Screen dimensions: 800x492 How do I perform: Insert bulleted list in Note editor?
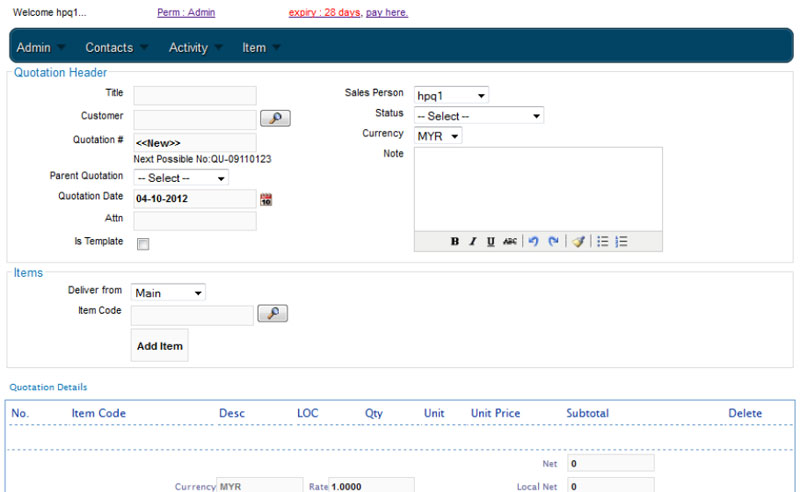pos(603,242)
